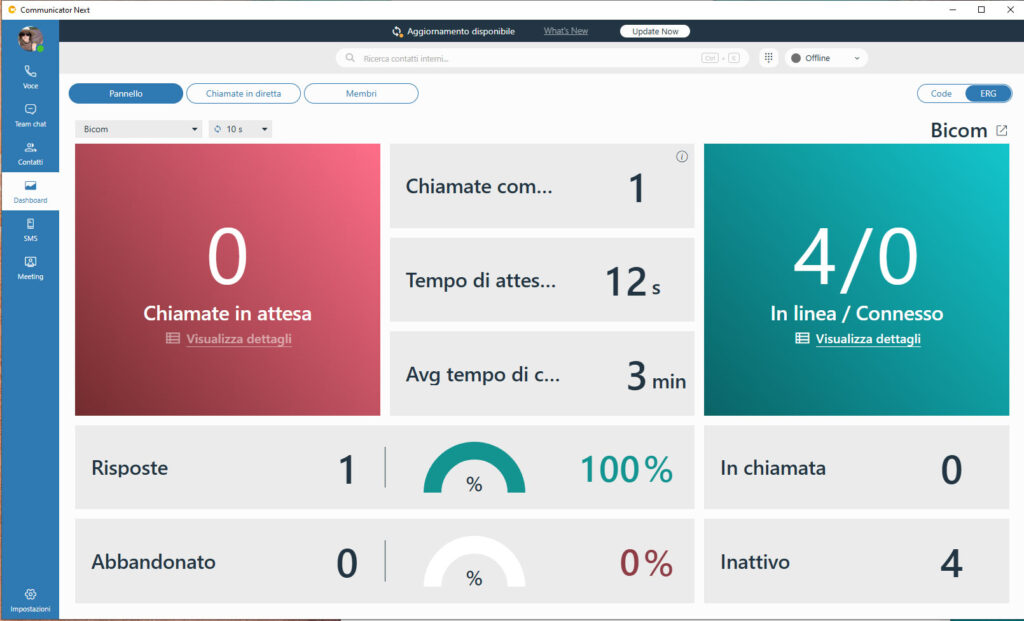Open the Membri tab
Screen dimensions: 1024x621
[361, 93]
